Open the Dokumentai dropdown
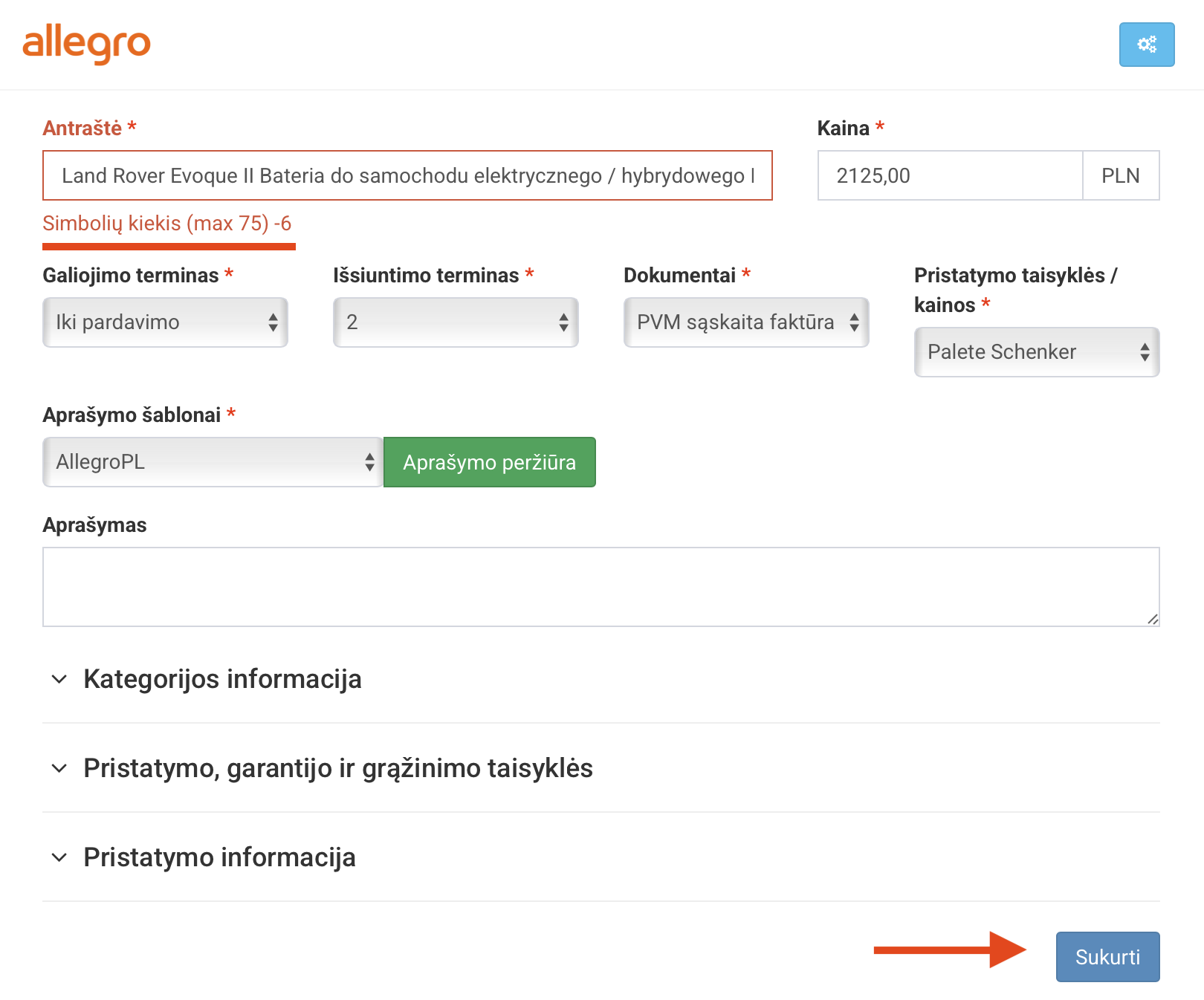Image resolution: width=1204 pixels, height=1000 pixels. tap(746, 322)
